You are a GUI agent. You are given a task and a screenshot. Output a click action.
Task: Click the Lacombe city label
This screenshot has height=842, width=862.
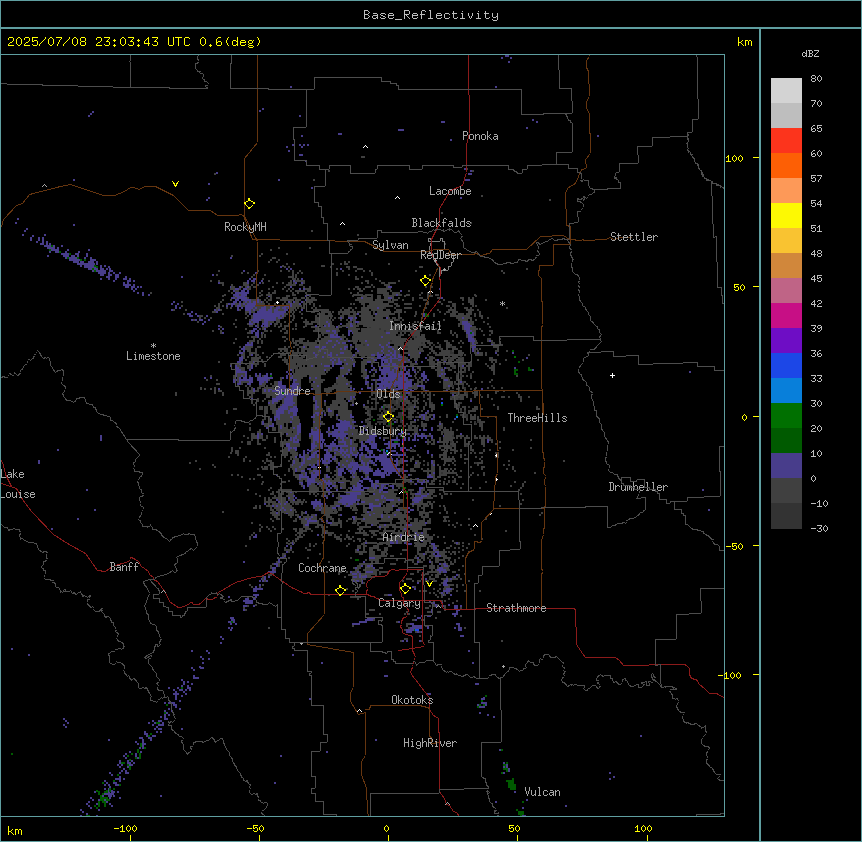click(450, 191)
